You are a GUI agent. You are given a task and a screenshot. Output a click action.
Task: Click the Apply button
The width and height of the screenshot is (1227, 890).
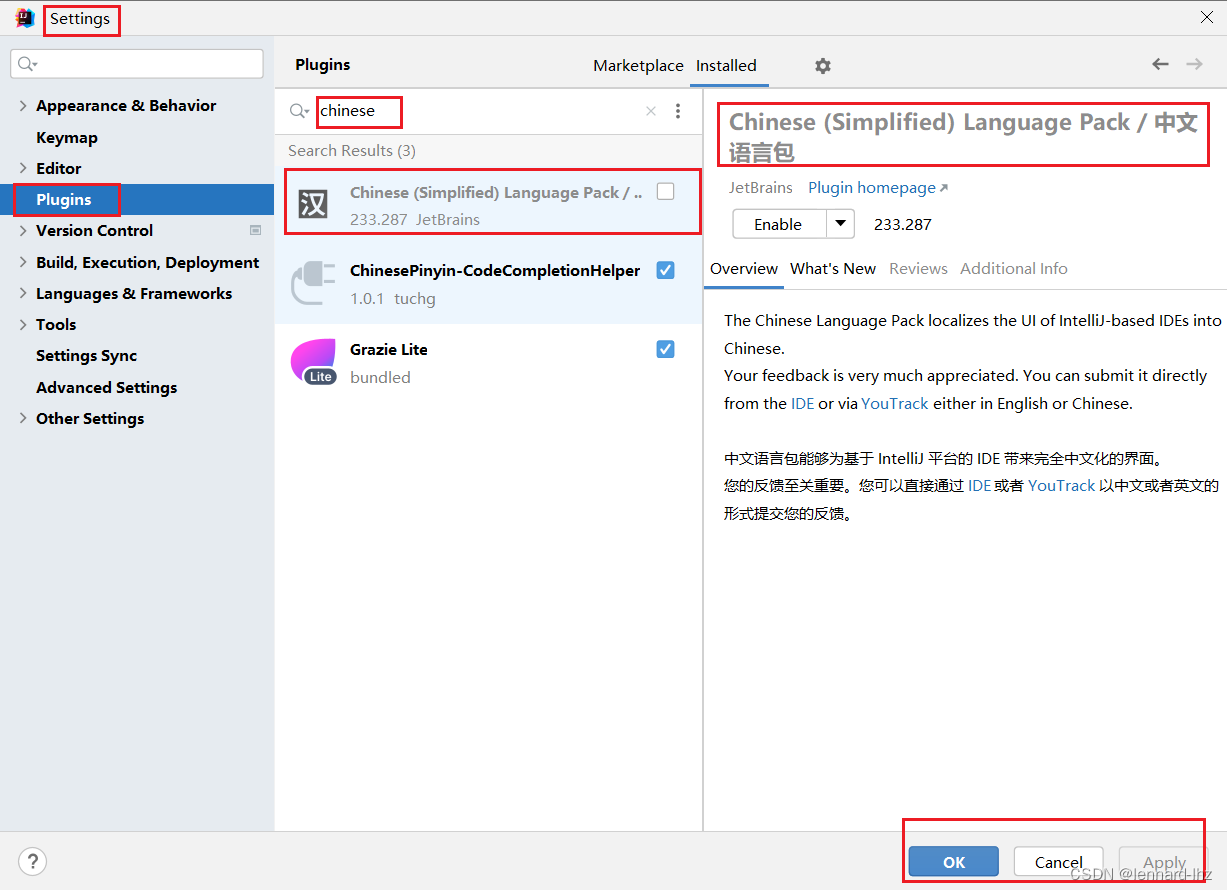pos(1164,862)
